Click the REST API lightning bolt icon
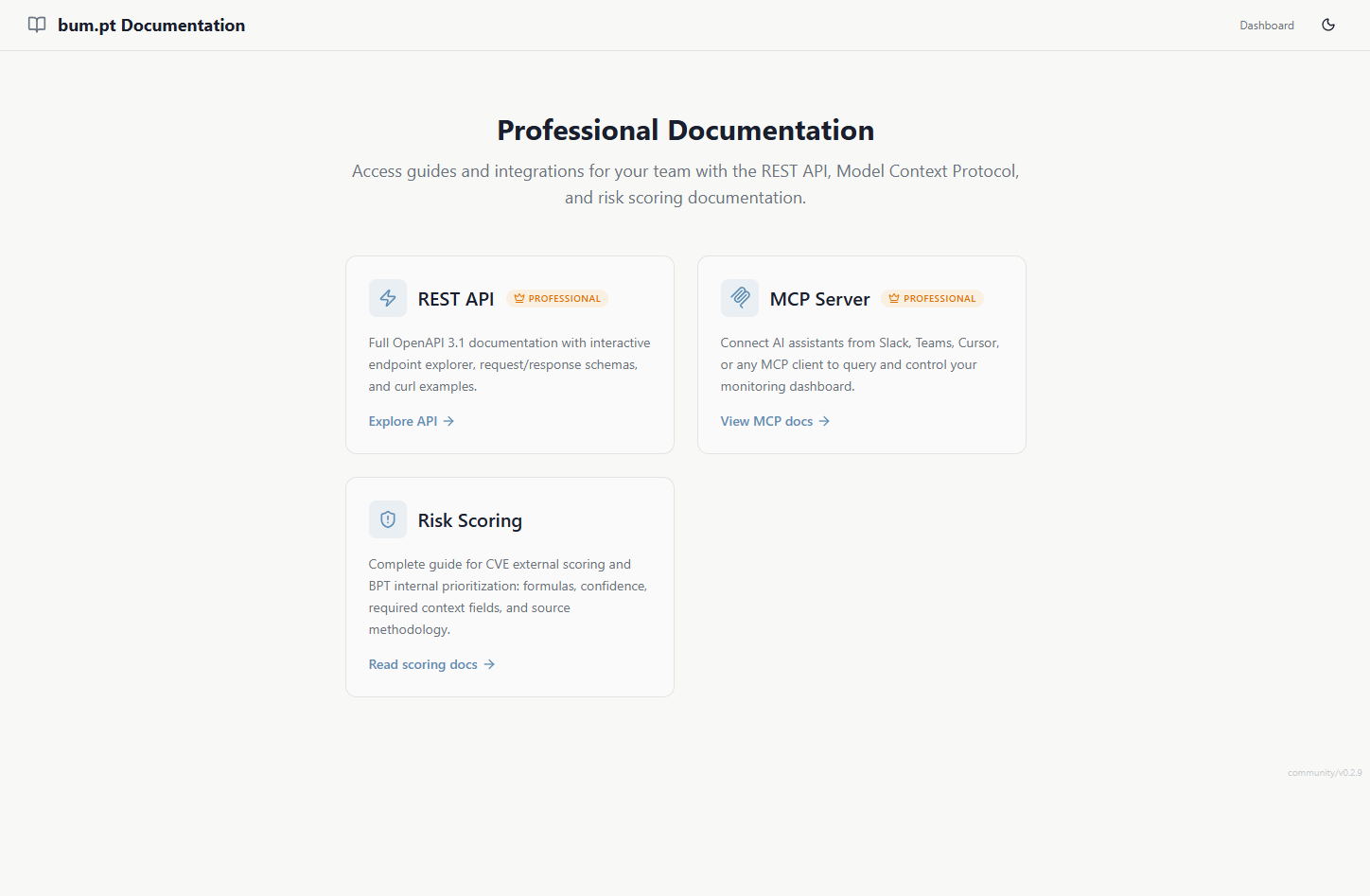This screenshot has width=1370, height=896. (x=388, y=298)
